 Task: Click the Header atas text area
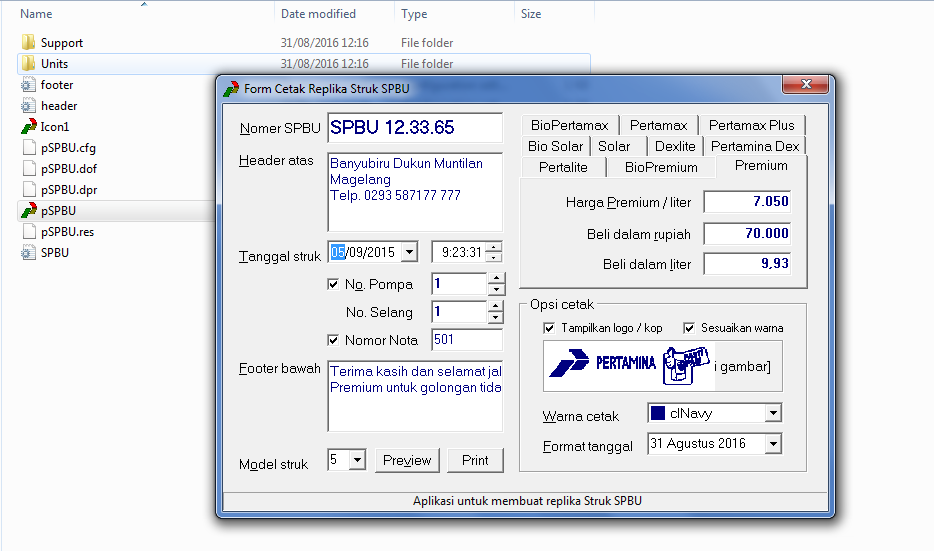415,192
